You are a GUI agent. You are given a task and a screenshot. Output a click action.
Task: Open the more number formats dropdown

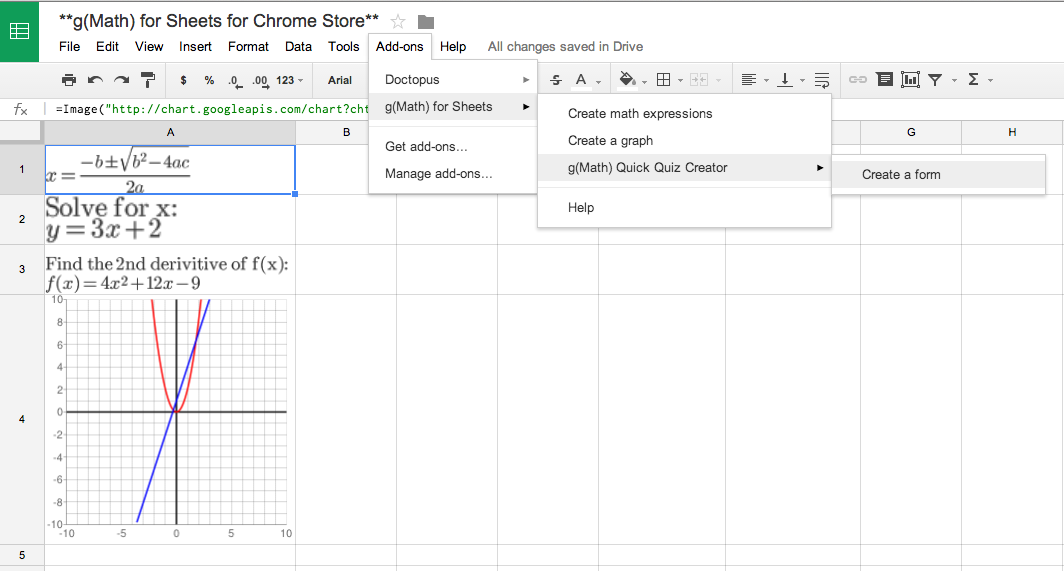pyautogui.click(x=288, y=80)
